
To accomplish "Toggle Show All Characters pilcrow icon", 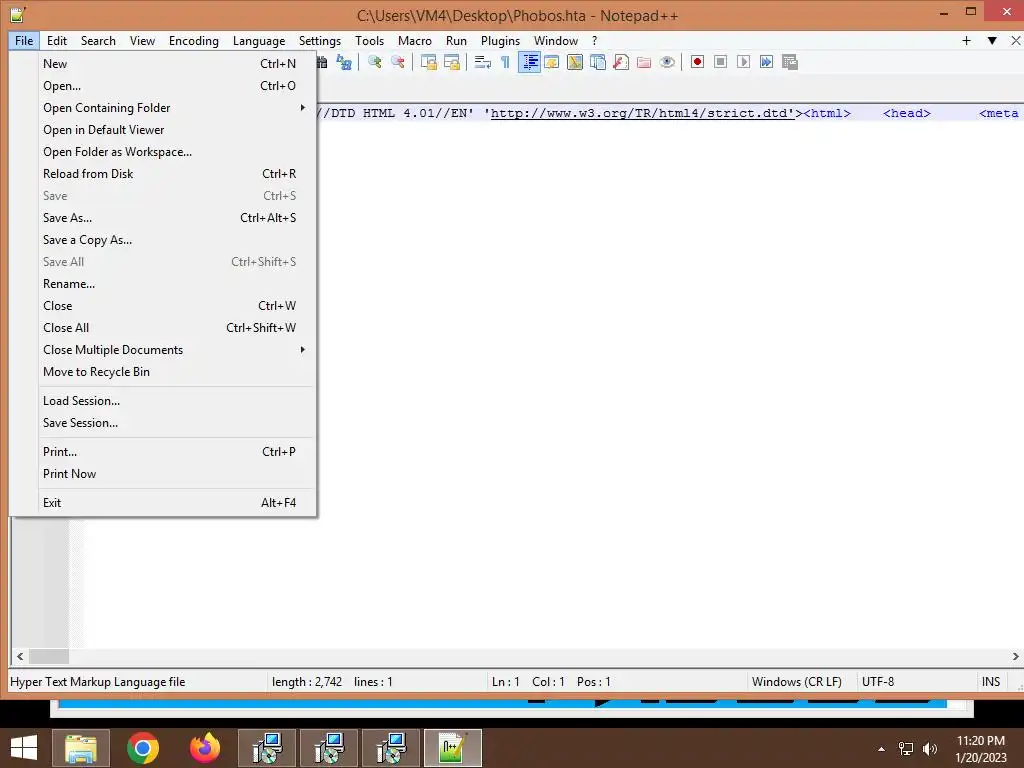I will [x=505, y=62].
